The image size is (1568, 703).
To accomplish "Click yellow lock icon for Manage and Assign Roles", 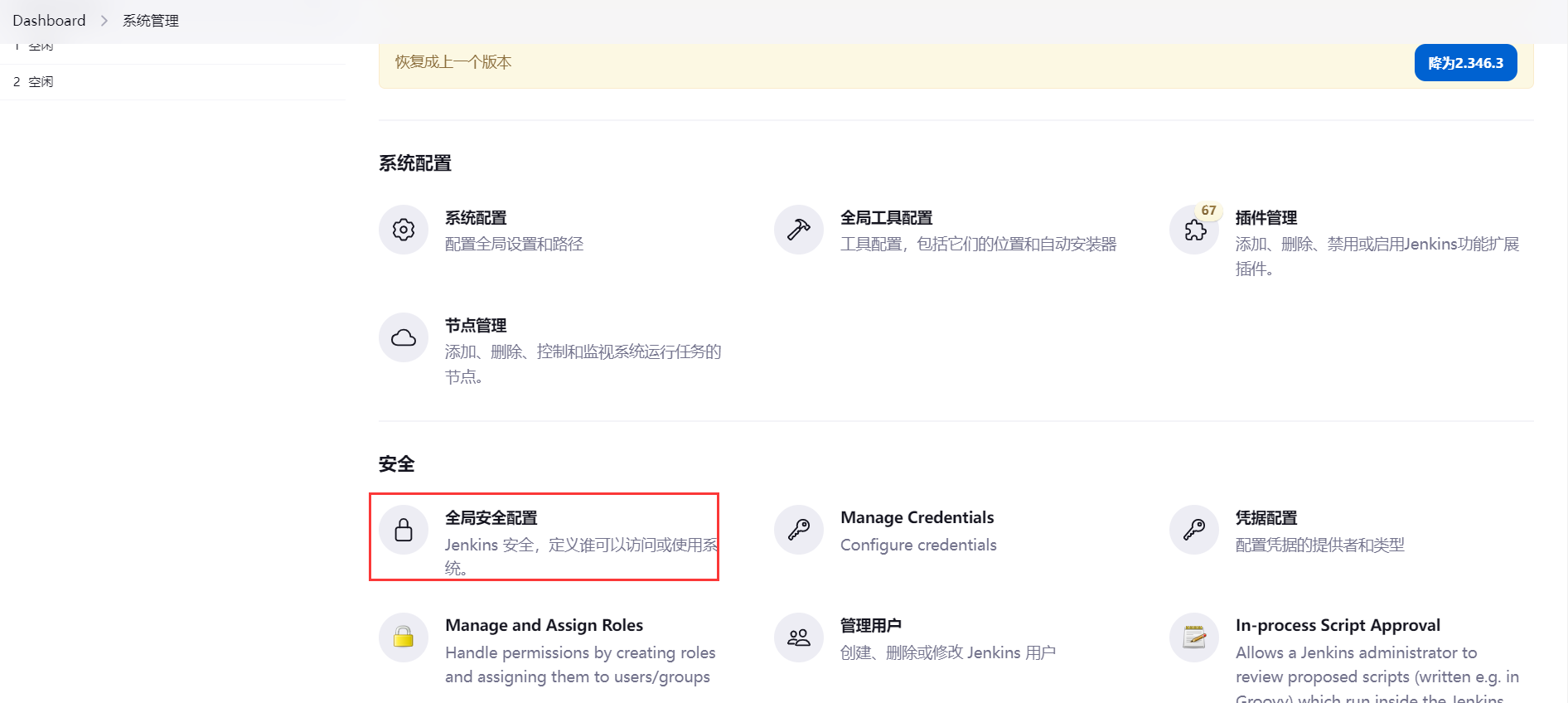I will tap(404, 638).
